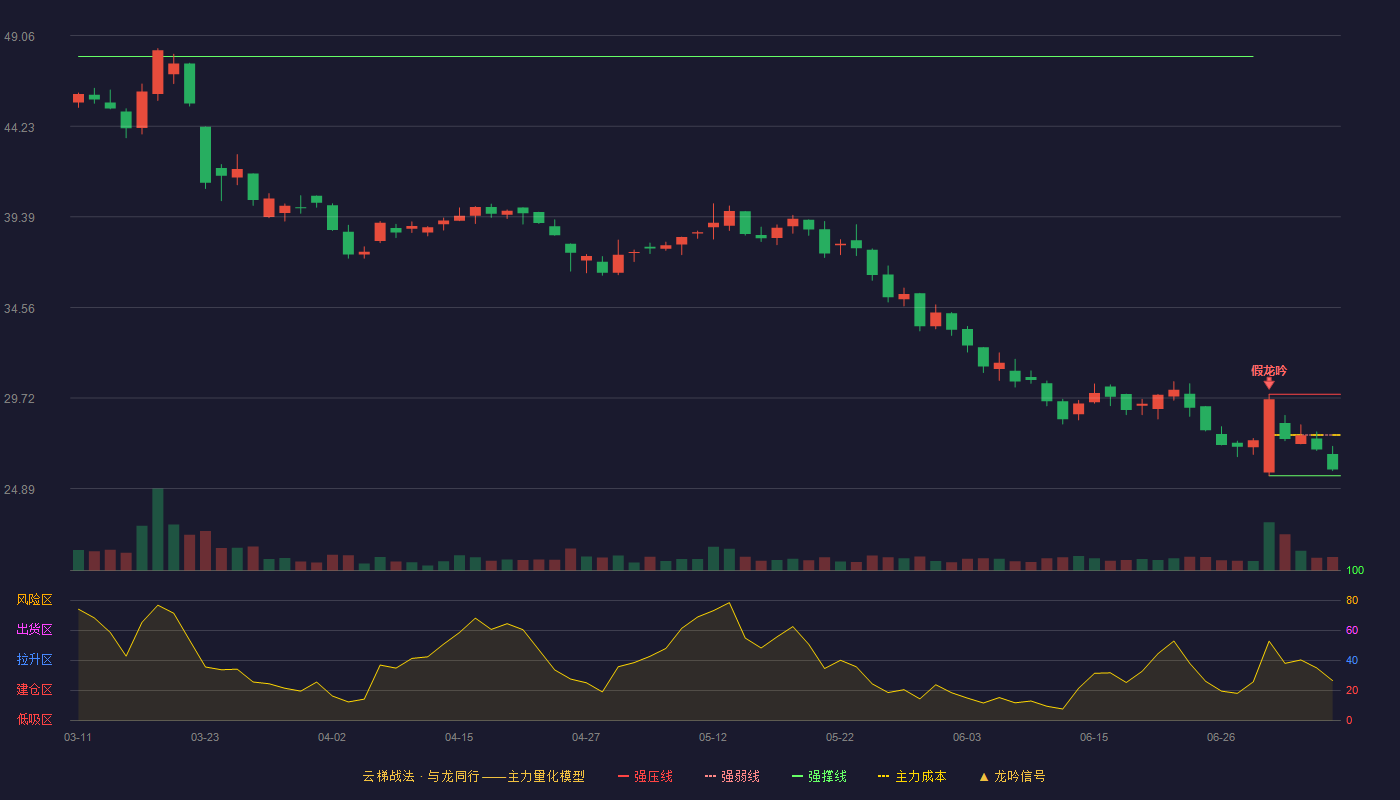Click the green 100 indicator scale value

coord(1355,571)
